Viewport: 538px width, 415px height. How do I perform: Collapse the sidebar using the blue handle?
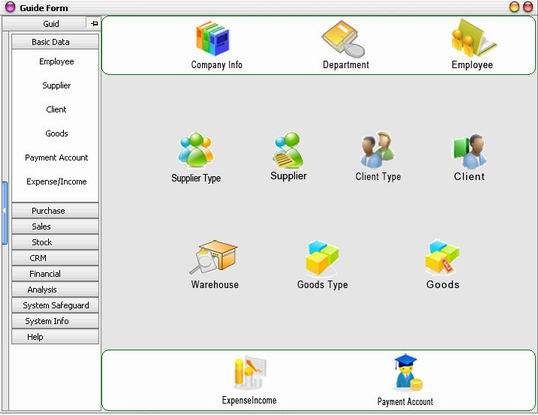(x=4, y=213)
